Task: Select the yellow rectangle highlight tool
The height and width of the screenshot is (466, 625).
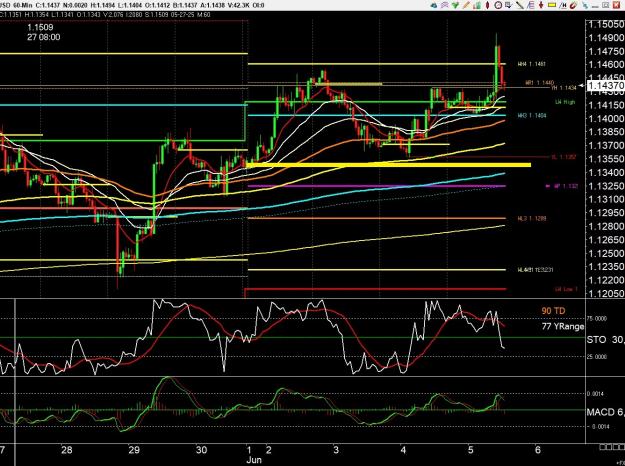Action: point(552,5)
